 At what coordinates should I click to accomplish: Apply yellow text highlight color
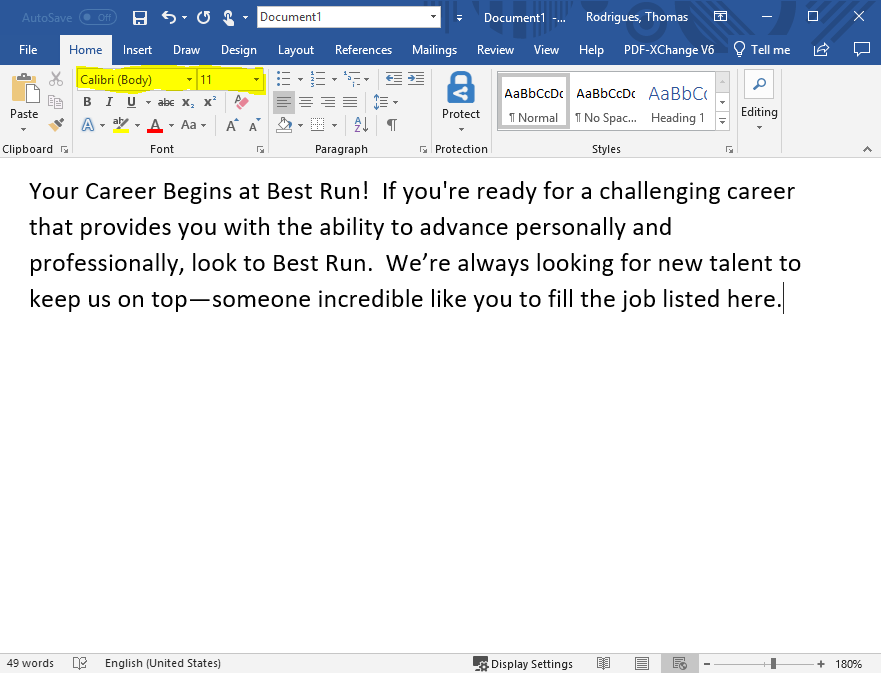121,125
